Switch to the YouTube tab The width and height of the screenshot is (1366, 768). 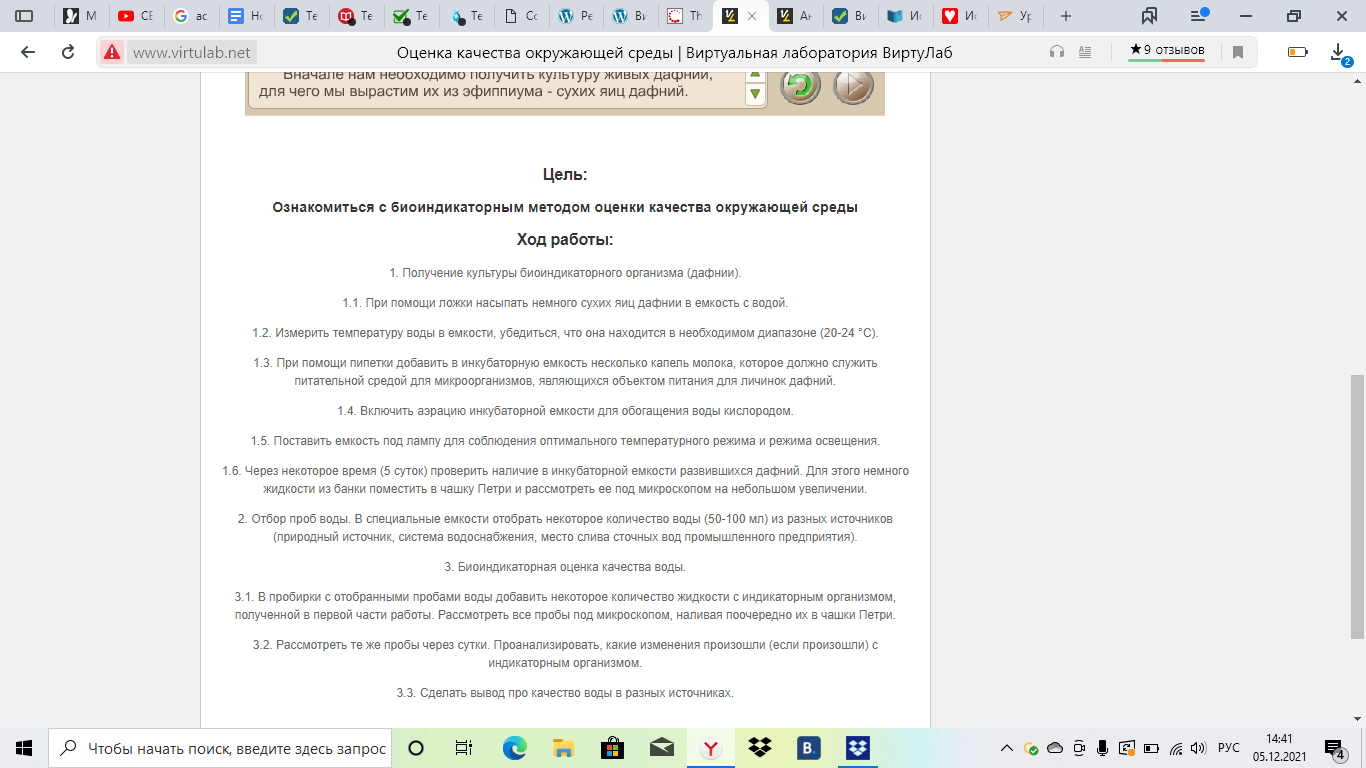point(135,16)
